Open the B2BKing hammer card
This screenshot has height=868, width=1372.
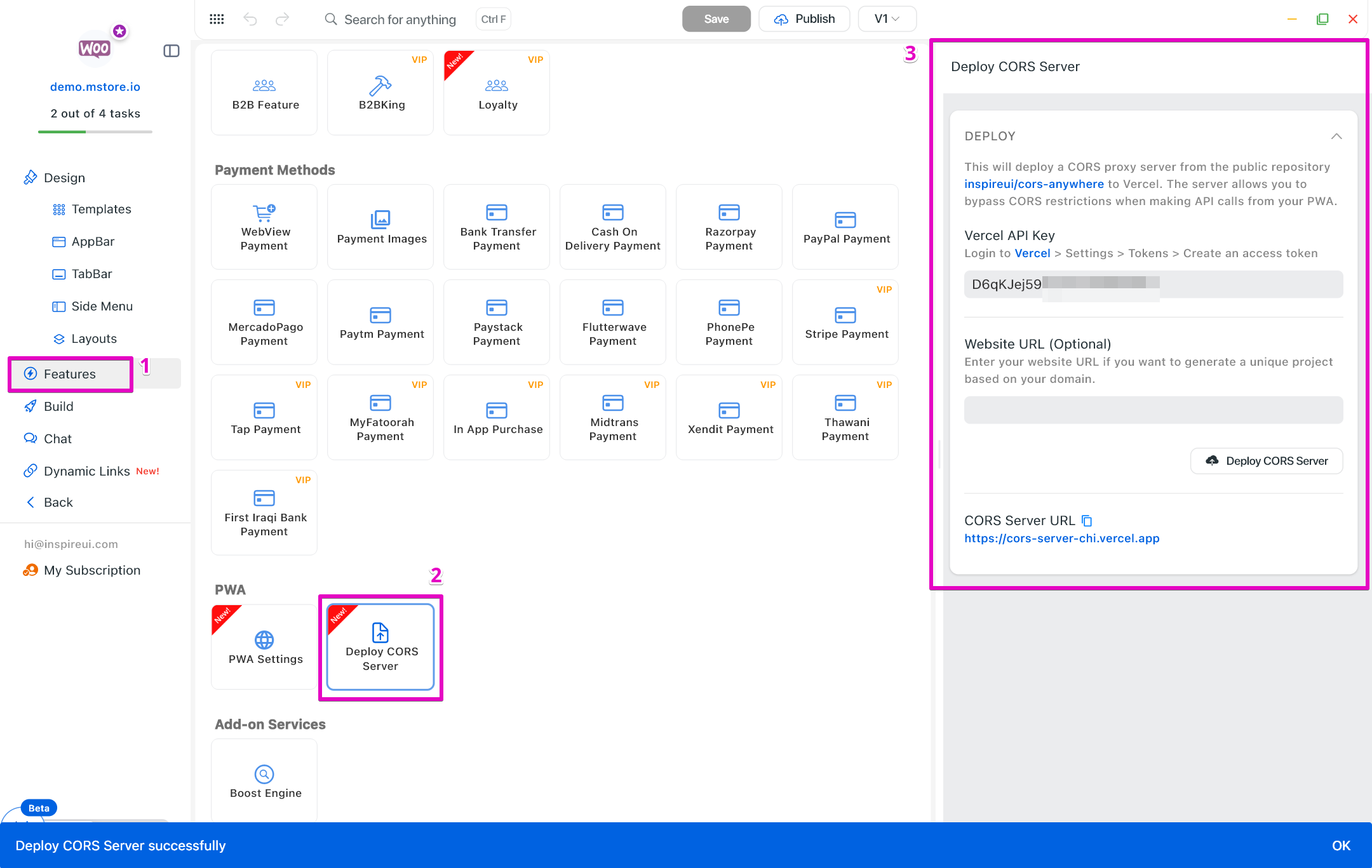[380, 93]
